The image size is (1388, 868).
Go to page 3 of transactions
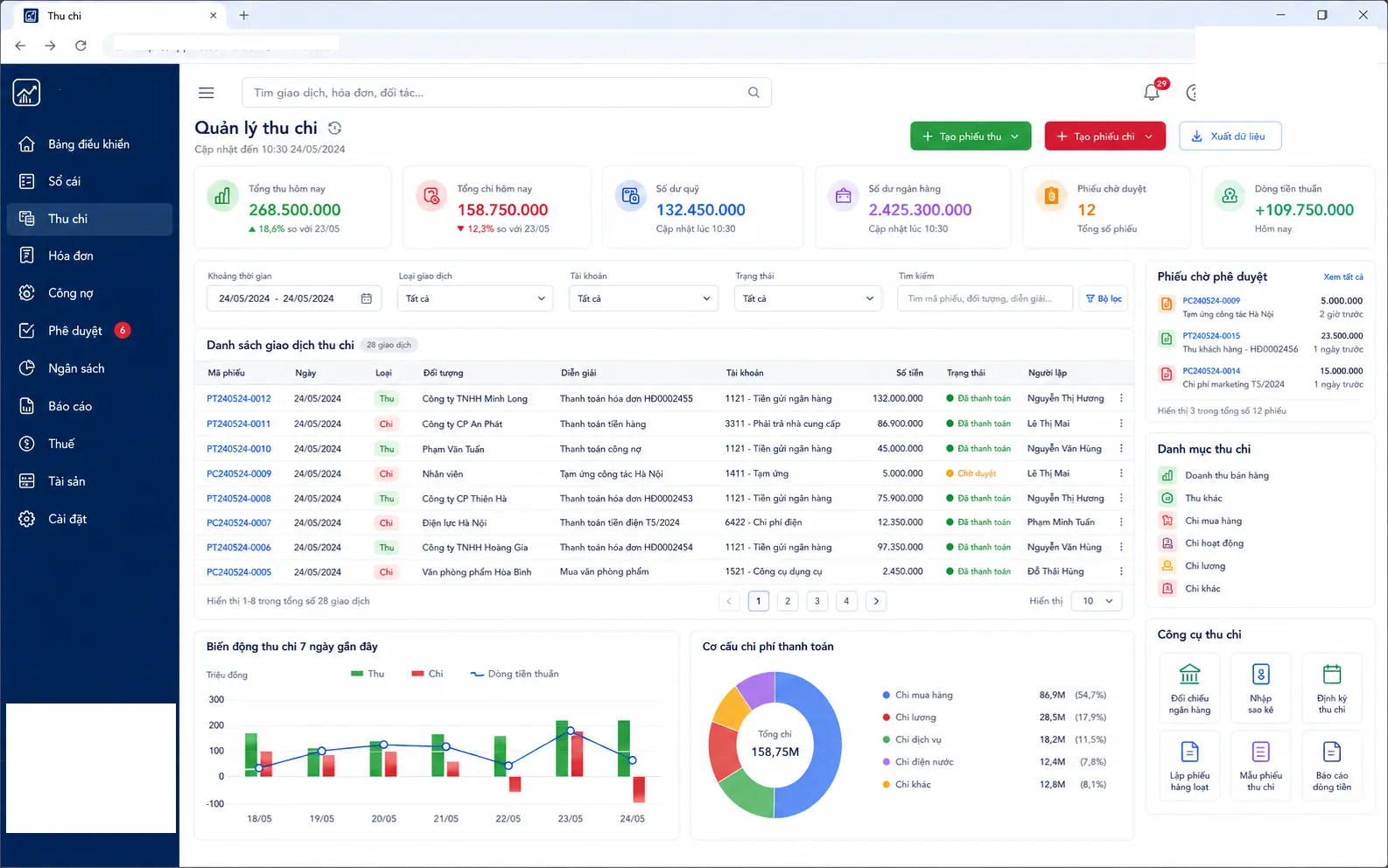817,601
